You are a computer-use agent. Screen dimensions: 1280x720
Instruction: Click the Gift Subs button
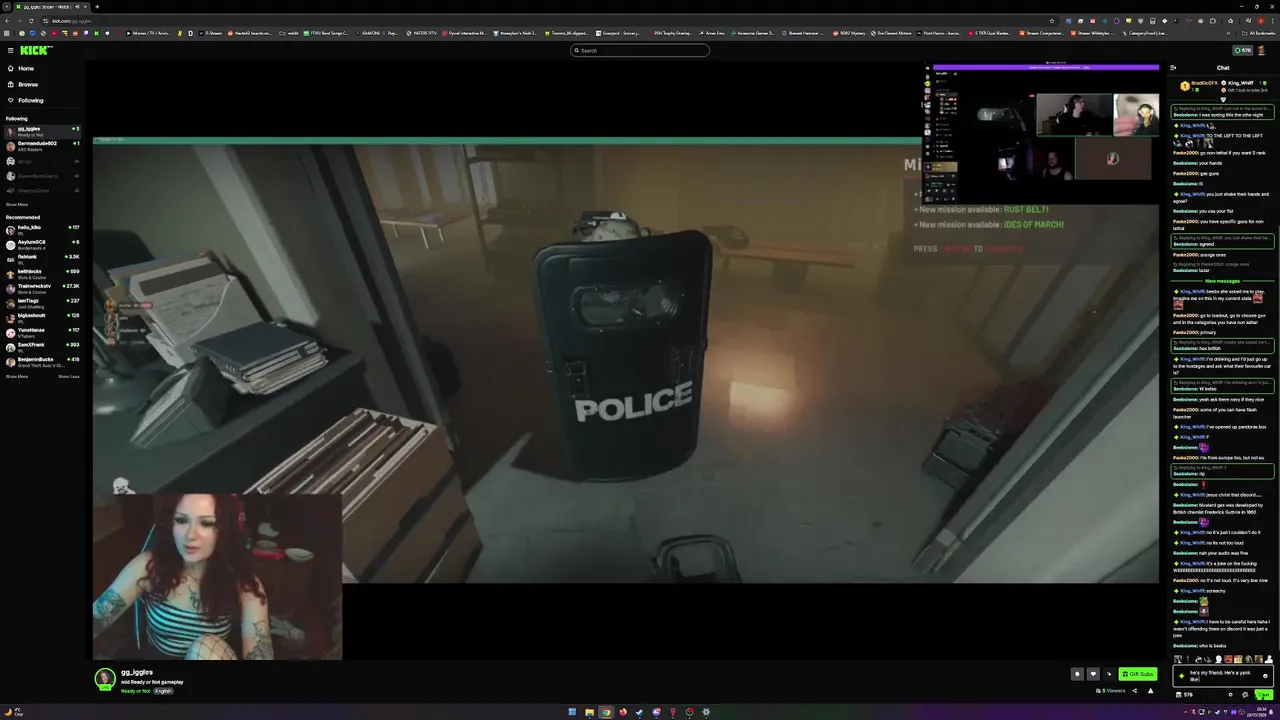[1138, 674]
